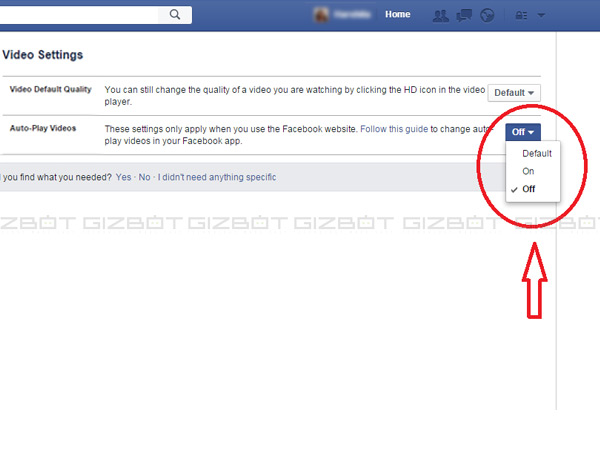Collapse the Auto-Play Videos Off dropdown
This screenshot has width=600, height=450.
(523, 132)
